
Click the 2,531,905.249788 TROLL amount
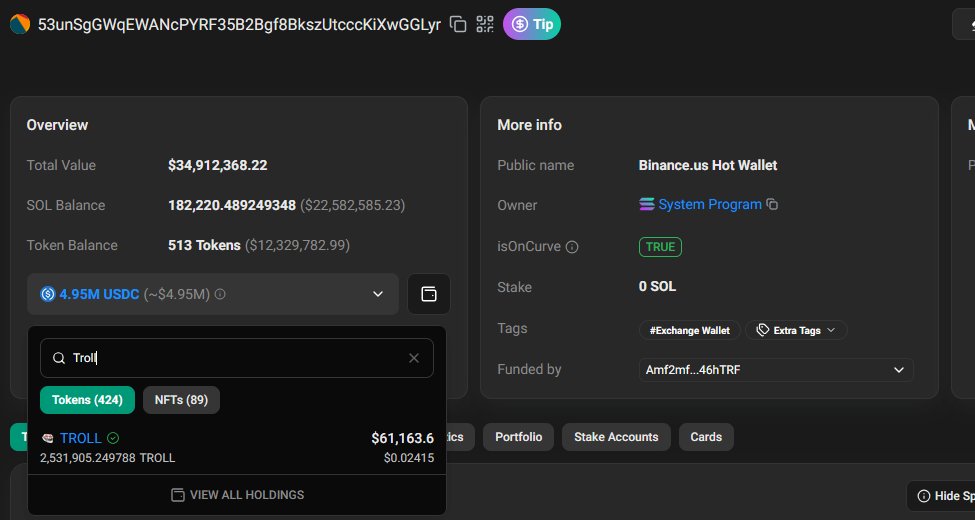[108, 458]
